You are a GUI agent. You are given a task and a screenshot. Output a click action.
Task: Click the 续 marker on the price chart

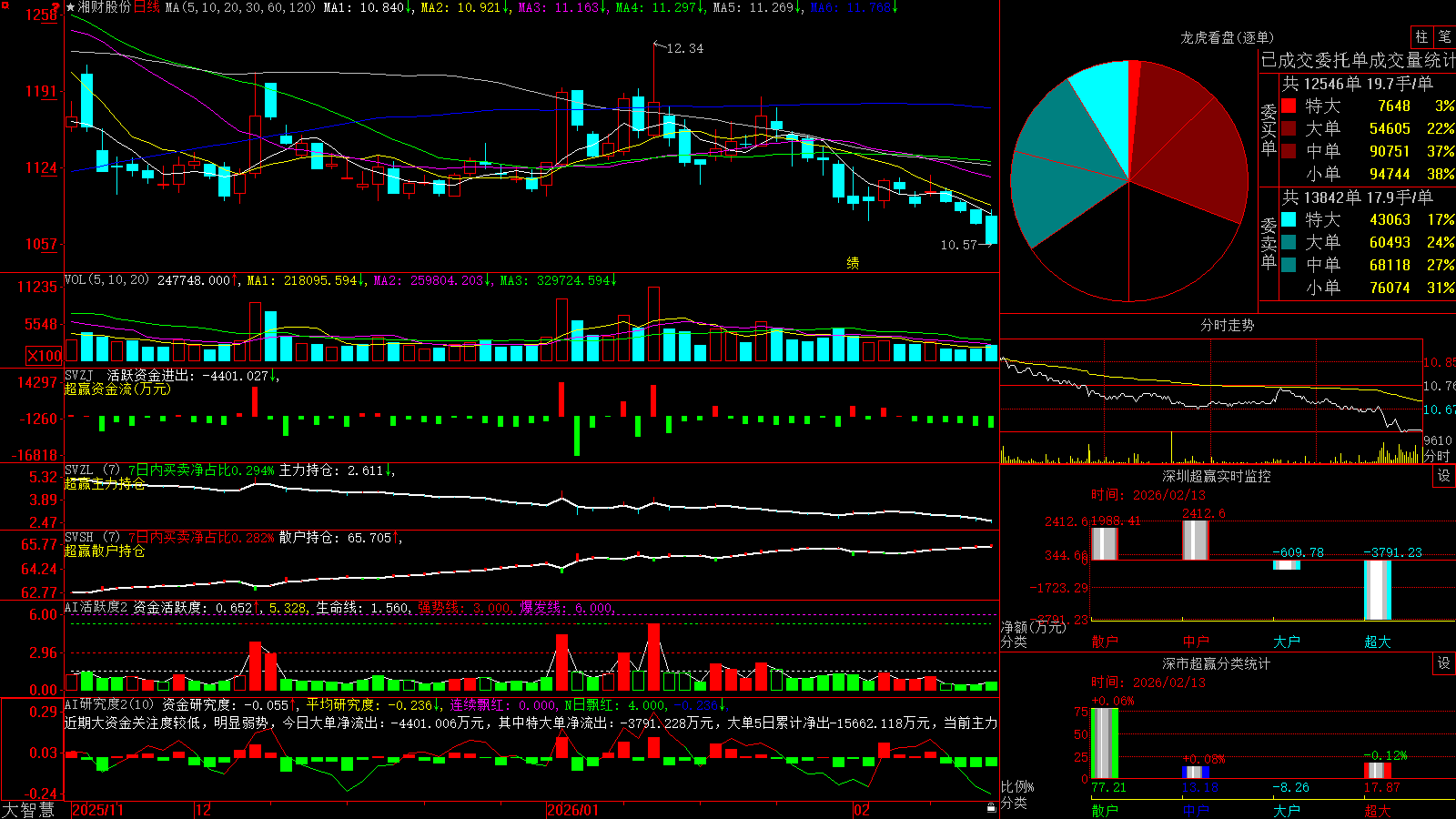(853, 263)
